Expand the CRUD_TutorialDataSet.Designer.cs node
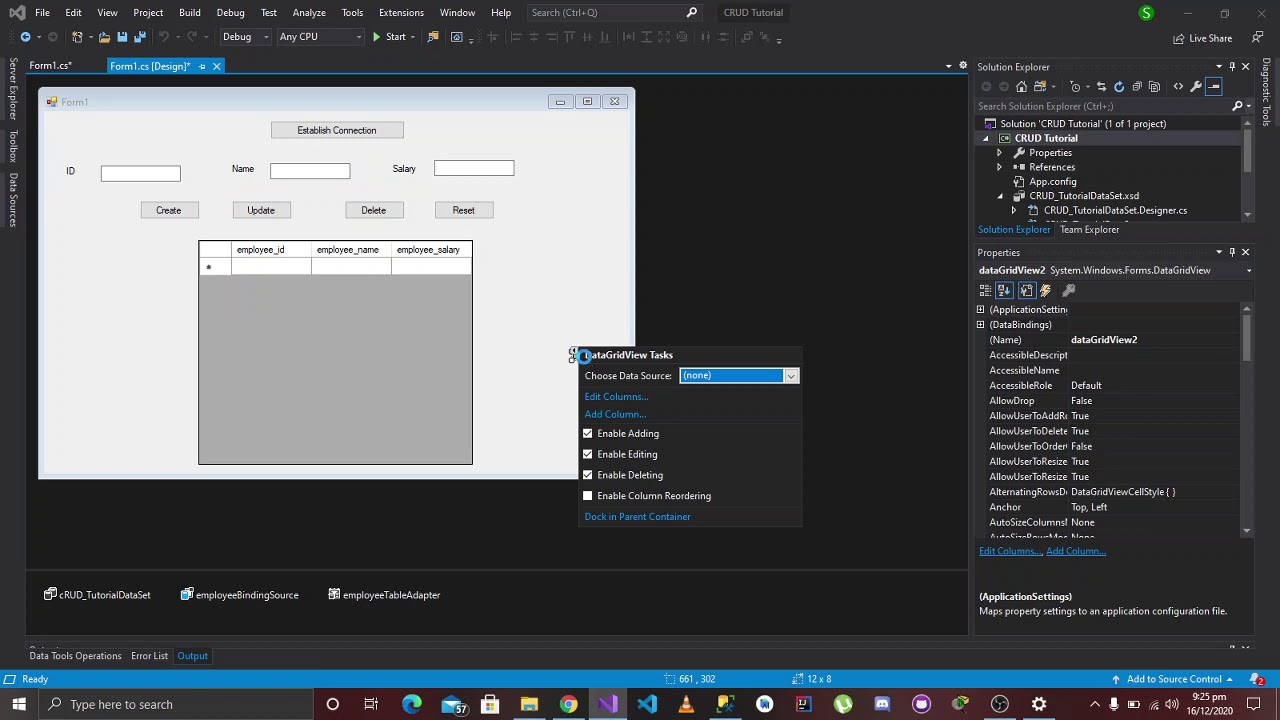This screenshot has height=720, width=1280. (1014, 211)
